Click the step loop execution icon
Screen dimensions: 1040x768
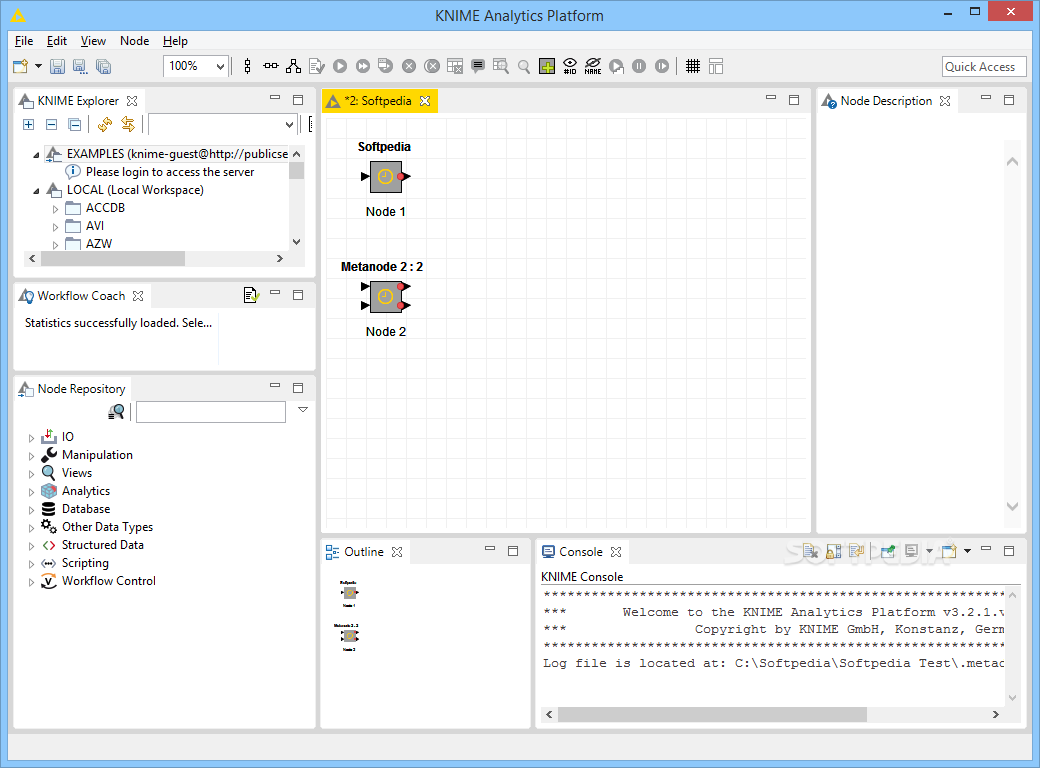point(616,66)
